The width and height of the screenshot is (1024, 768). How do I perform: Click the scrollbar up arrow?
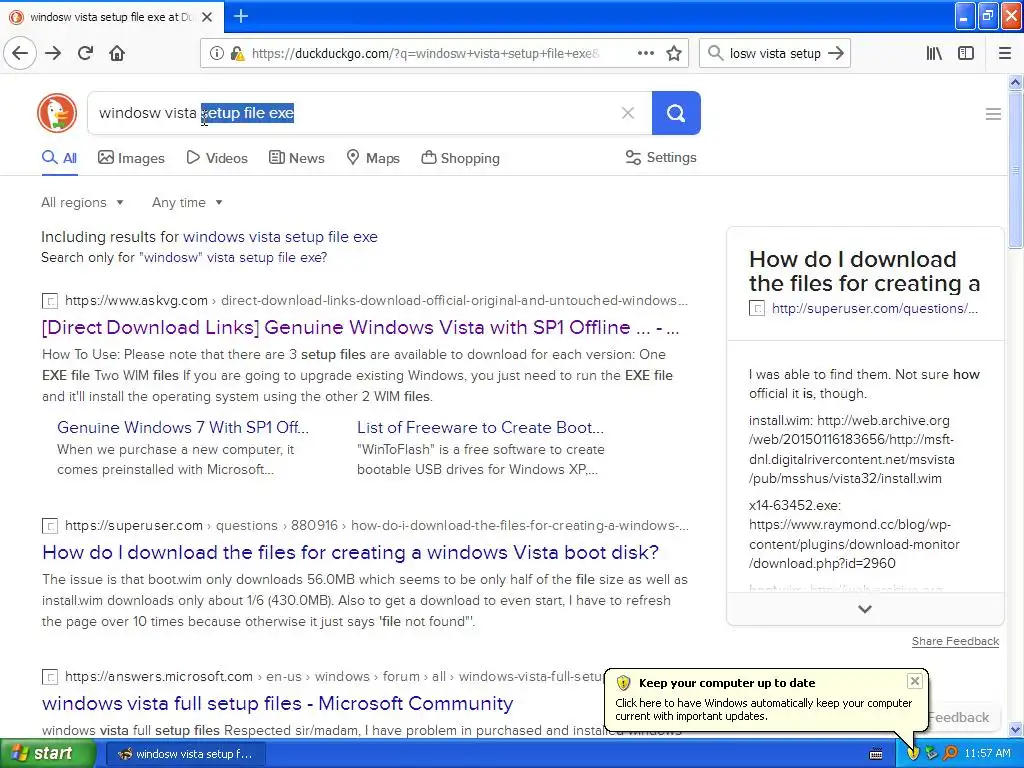pos(1015,82)
